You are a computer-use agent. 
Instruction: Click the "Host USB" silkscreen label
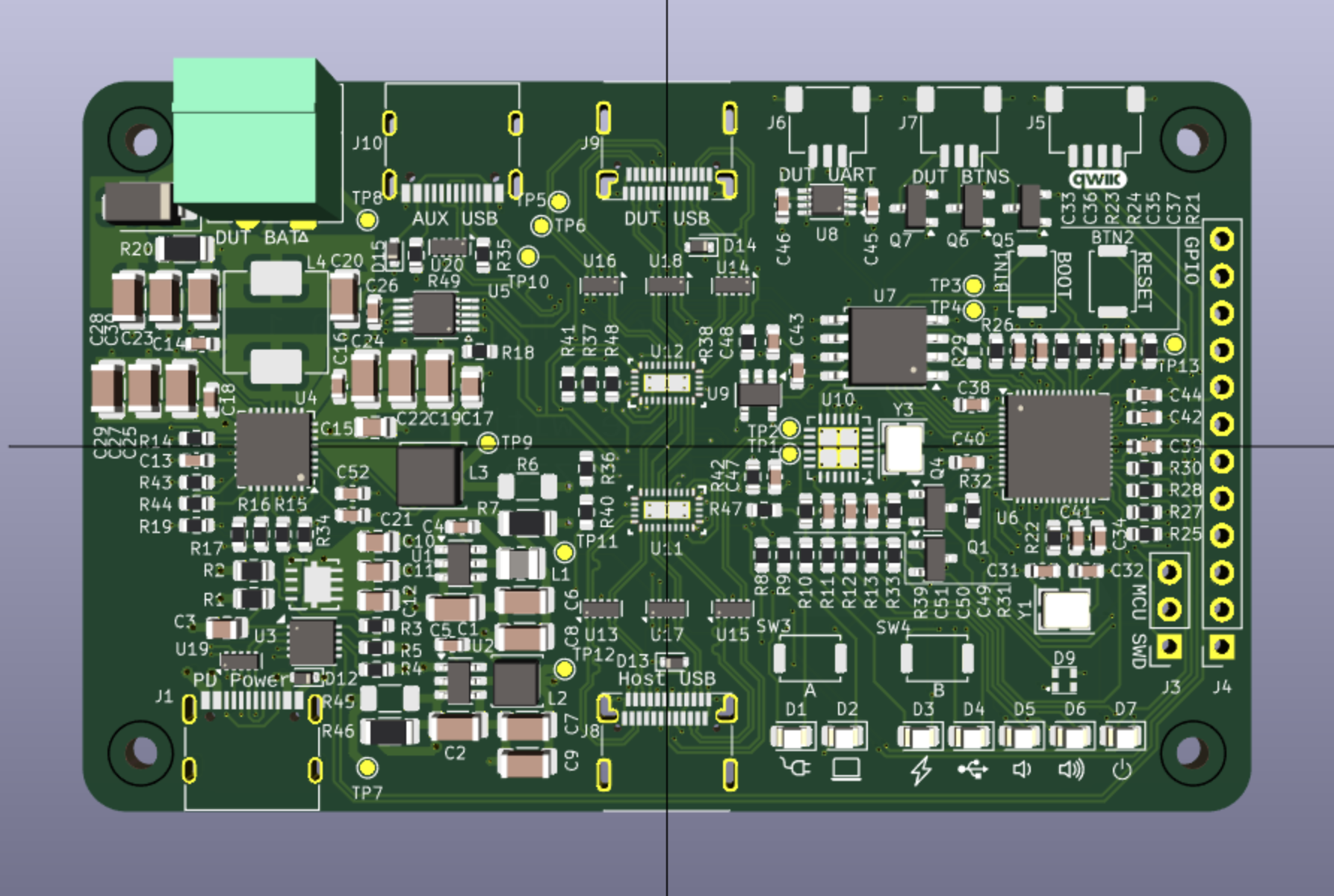[667, 678]
